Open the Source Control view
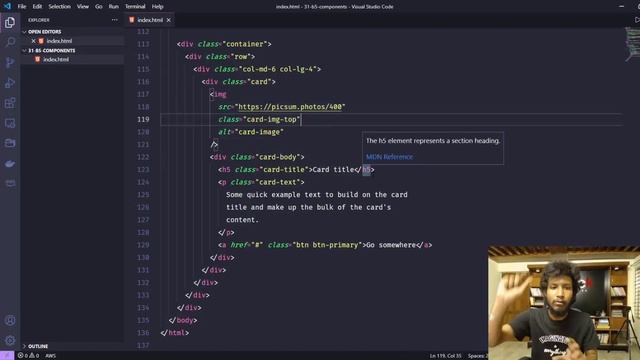Screen dimensions: 640x360 [10, 62]
